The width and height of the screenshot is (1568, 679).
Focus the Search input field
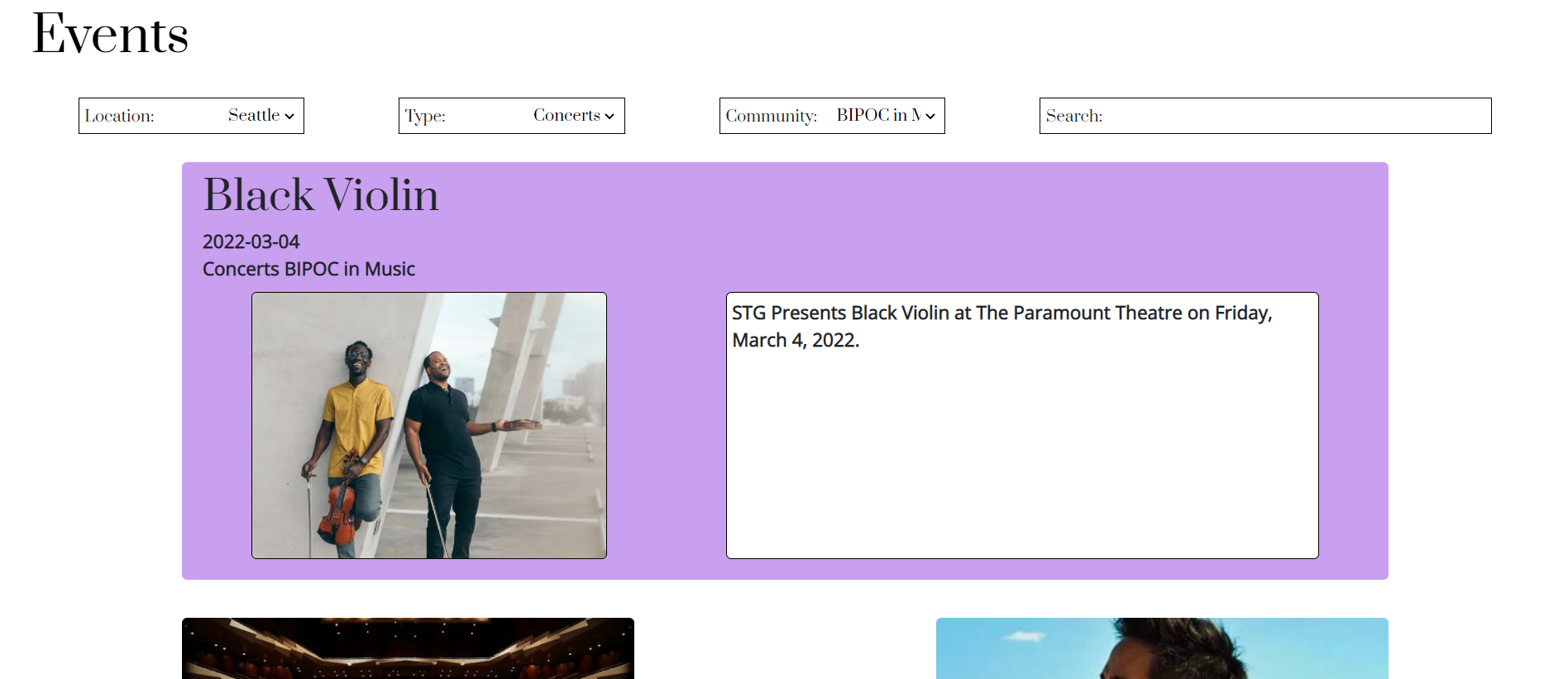click(x=1265, y=116)
